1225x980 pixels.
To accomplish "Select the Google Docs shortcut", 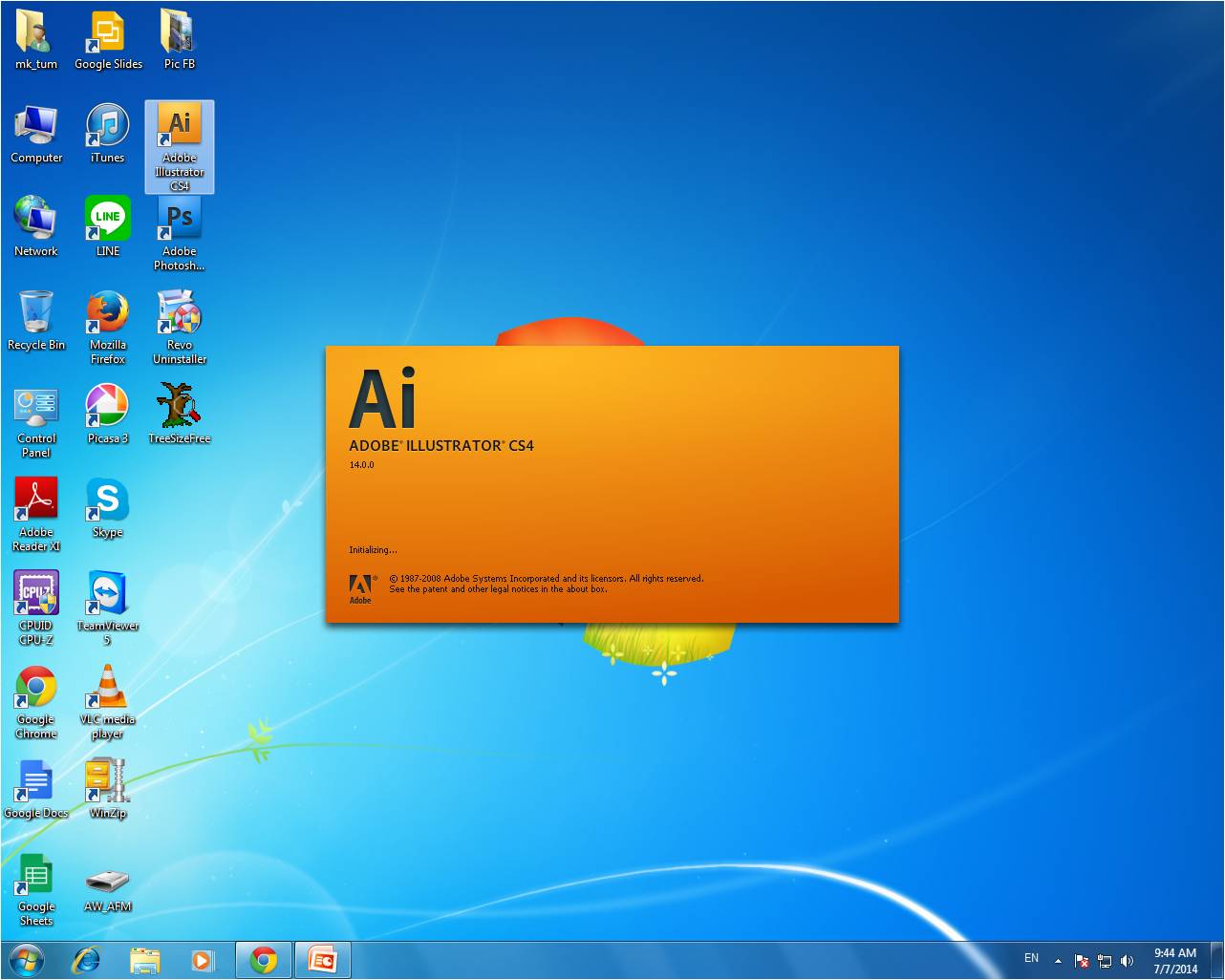I will [36, 789].
